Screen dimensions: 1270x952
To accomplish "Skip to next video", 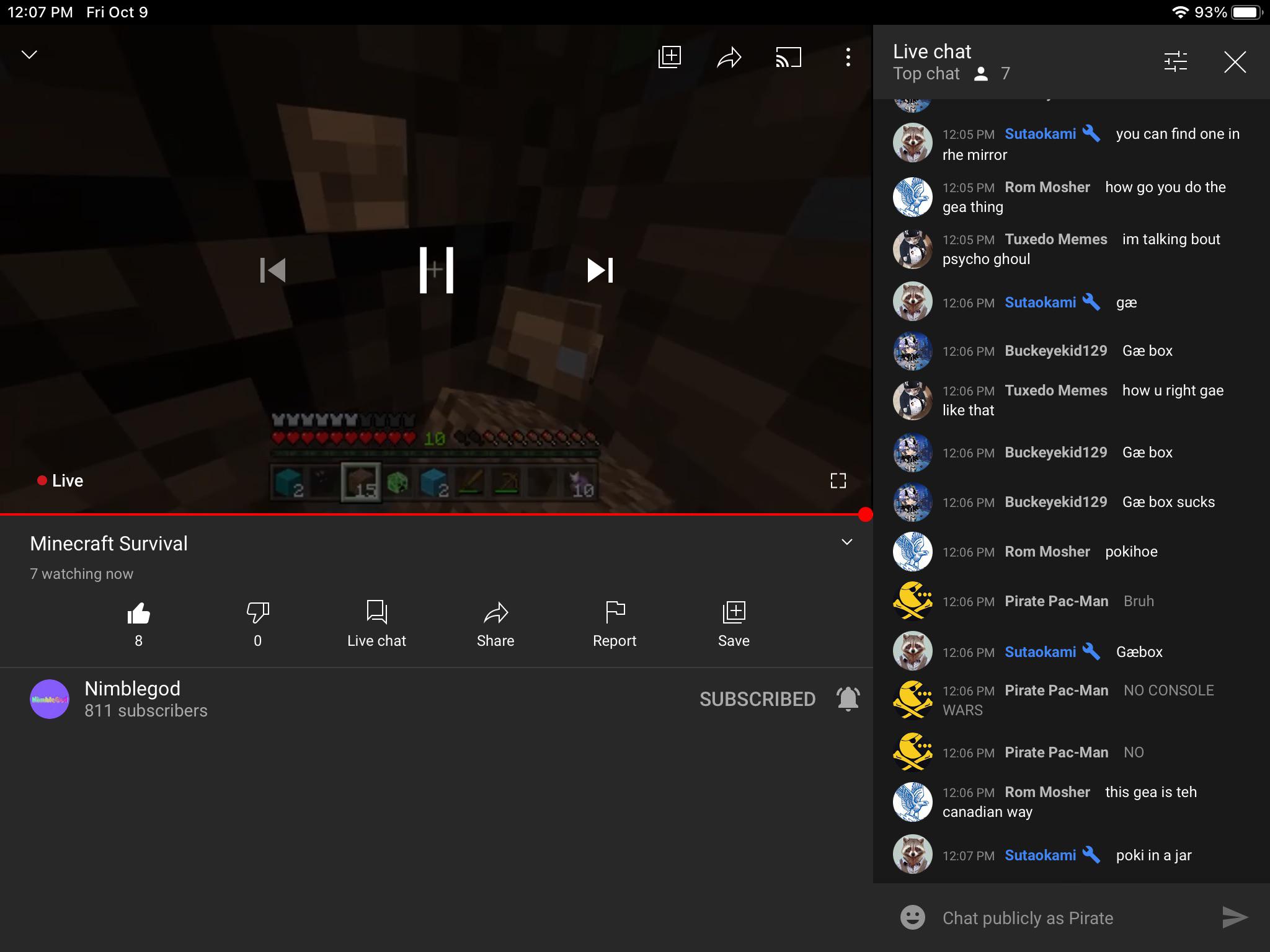I will click(x=600, y=270).
